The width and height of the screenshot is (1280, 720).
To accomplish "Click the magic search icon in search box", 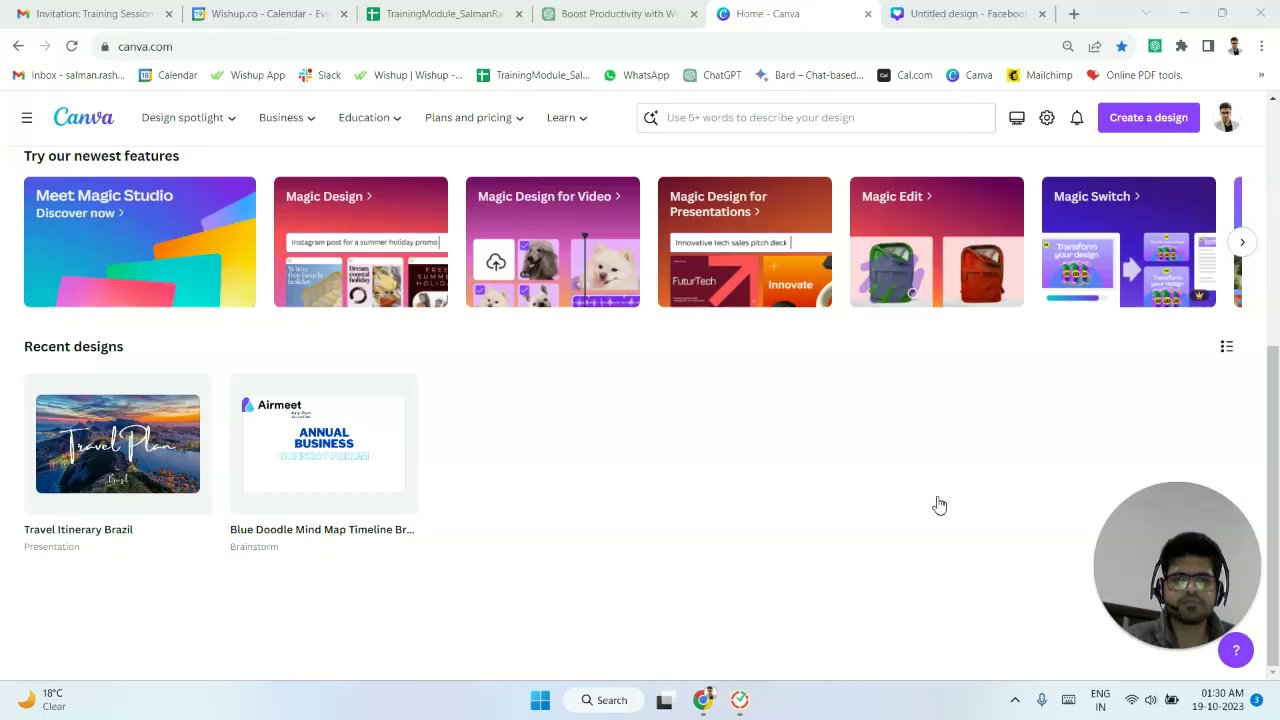I will pyautogui.click(x=651, y=118).
